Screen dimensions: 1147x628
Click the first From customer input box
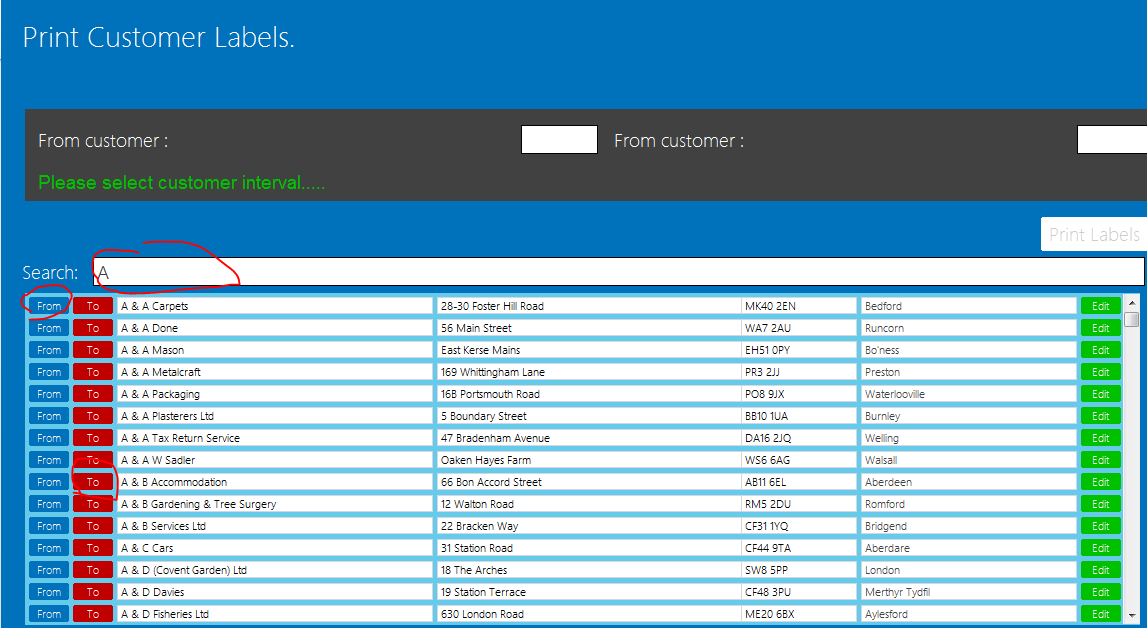pyautogui.click(x=560, y=140)
